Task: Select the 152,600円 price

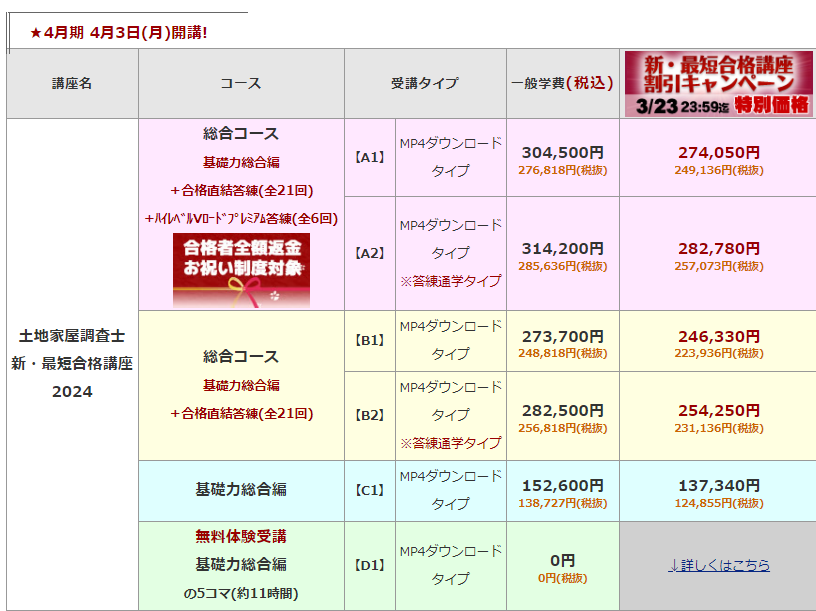Action: pos(563,486)
